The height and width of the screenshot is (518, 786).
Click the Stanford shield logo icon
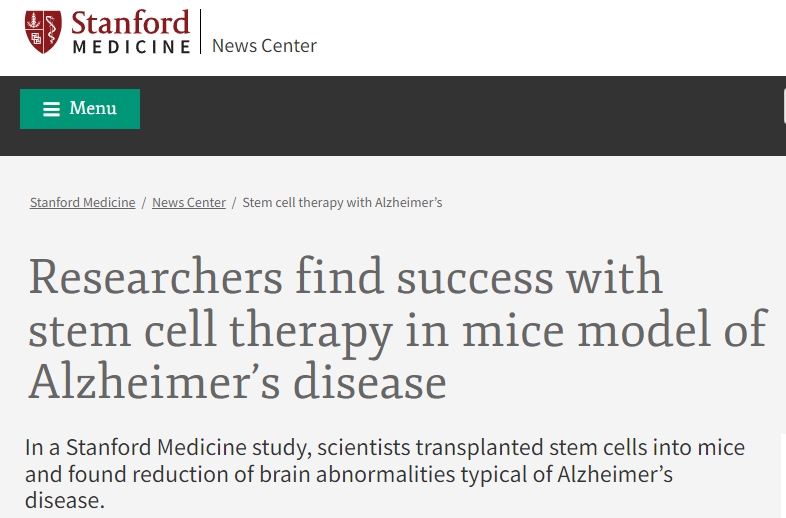(43, 31)
